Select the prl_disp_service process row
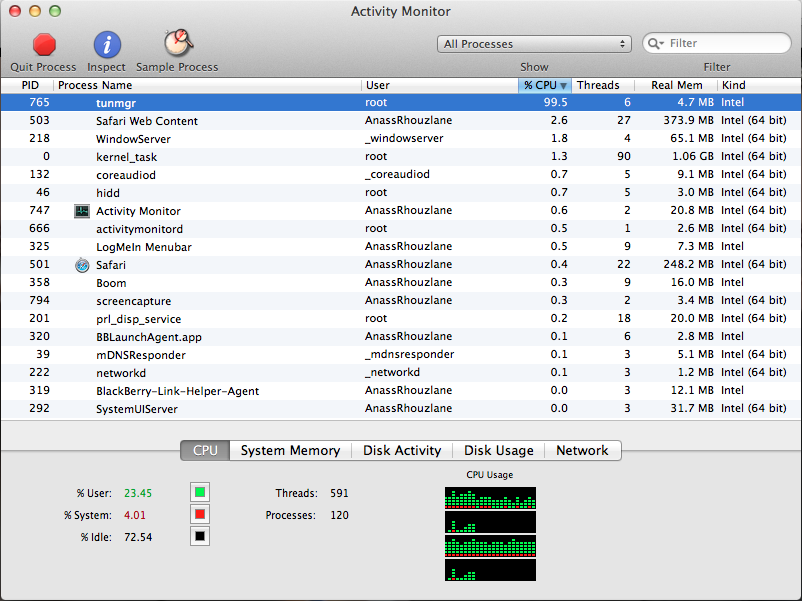This screenshot has height=601, width=802. (x=401, y=319)
